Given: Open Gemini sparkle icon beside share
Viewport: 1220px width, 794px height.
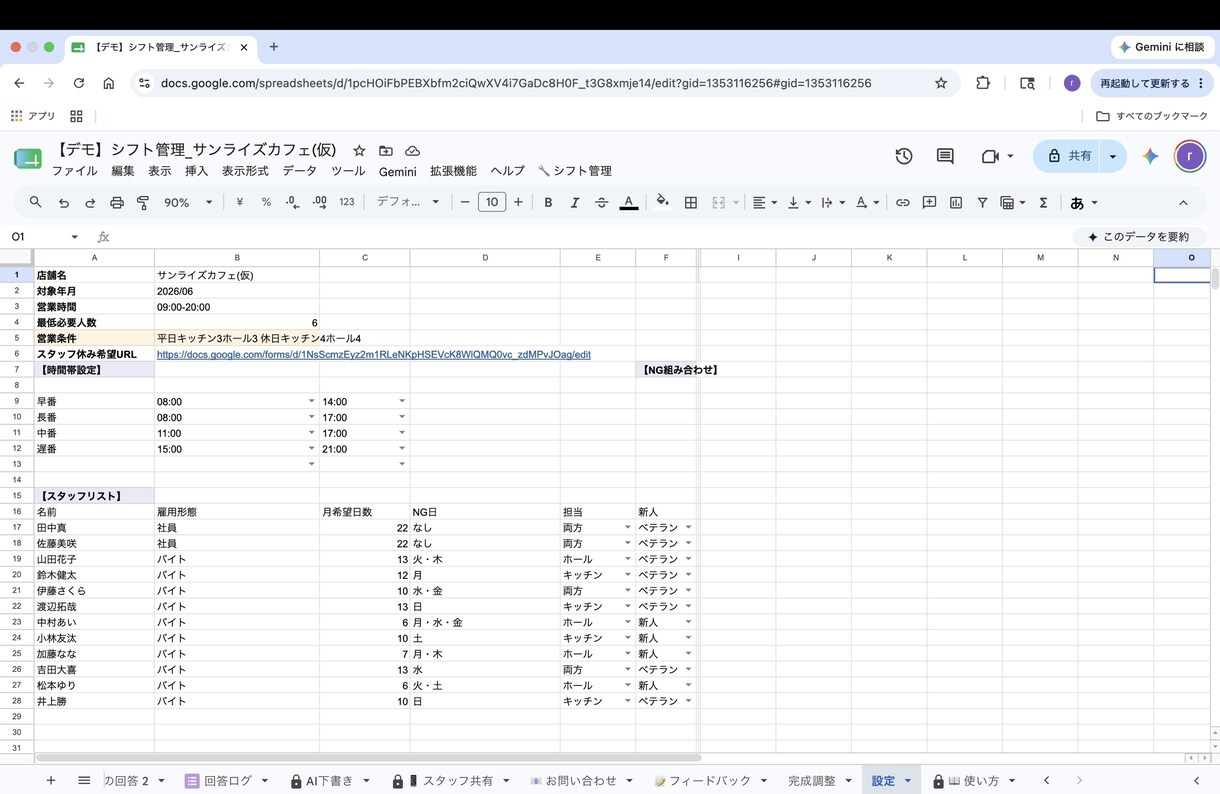Looking at the screenshot, I should (1150, 156).
